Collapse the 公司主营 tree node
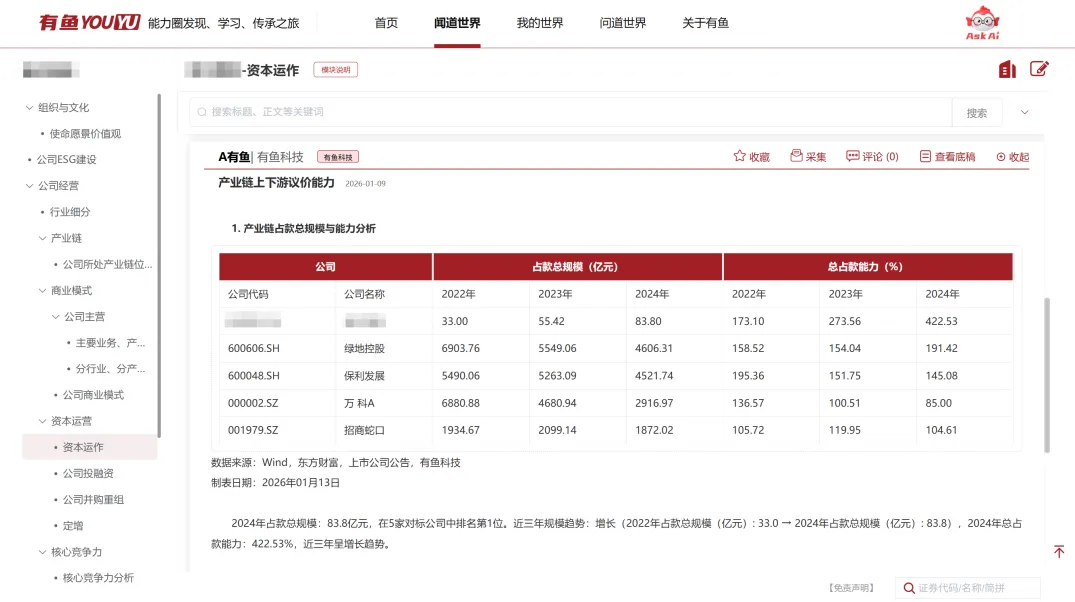The image size is (1075, 602). pos(55,317)
